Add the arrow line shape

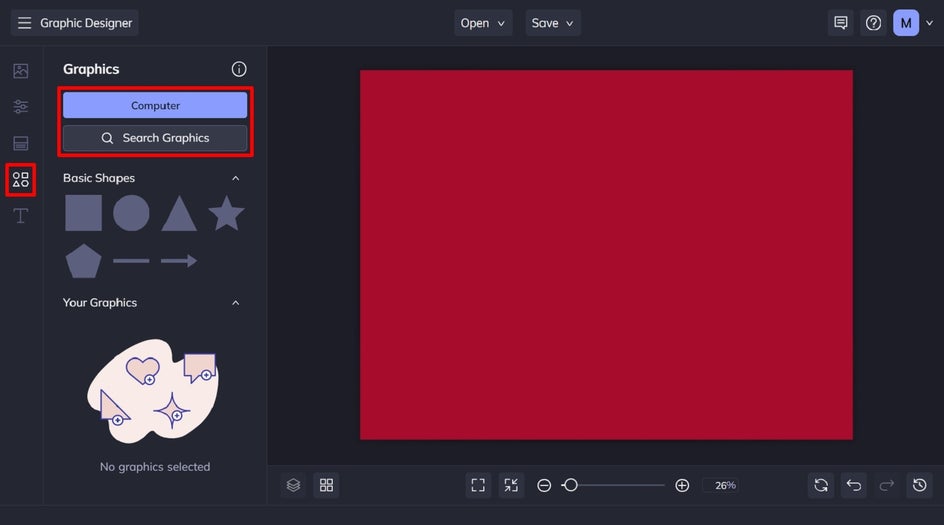coord(179,261)
